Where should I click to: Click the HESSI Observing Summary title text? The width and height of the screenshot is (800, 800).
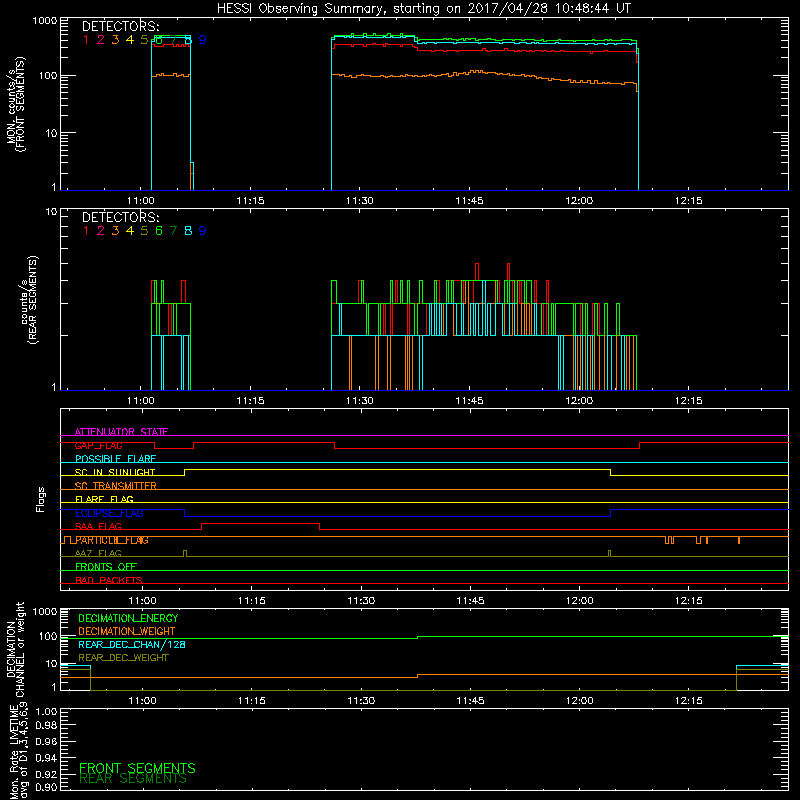point(424,9)
